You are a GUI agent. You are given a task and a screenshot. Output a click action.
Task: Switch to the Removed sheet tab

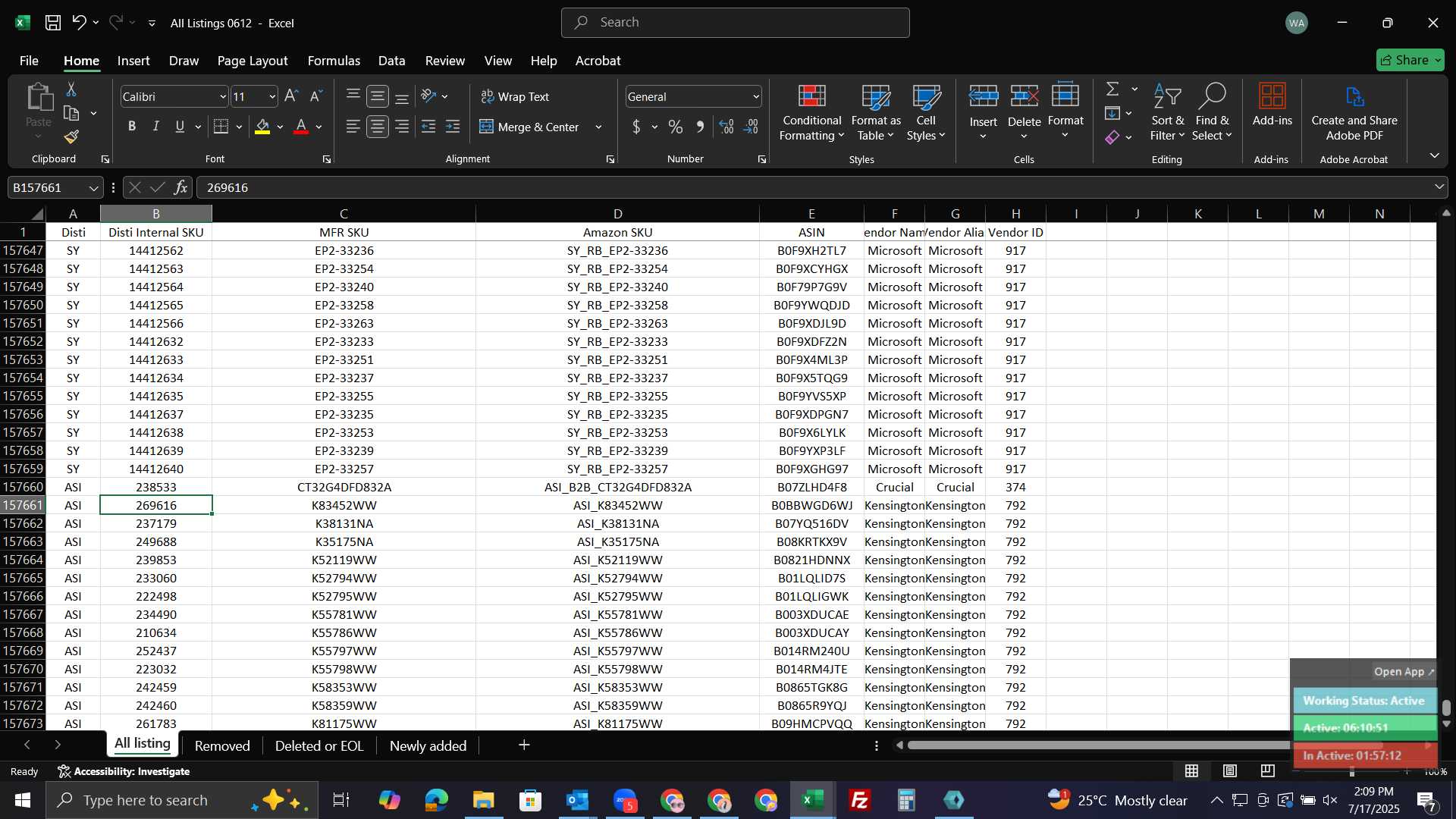tap(222, 745)
